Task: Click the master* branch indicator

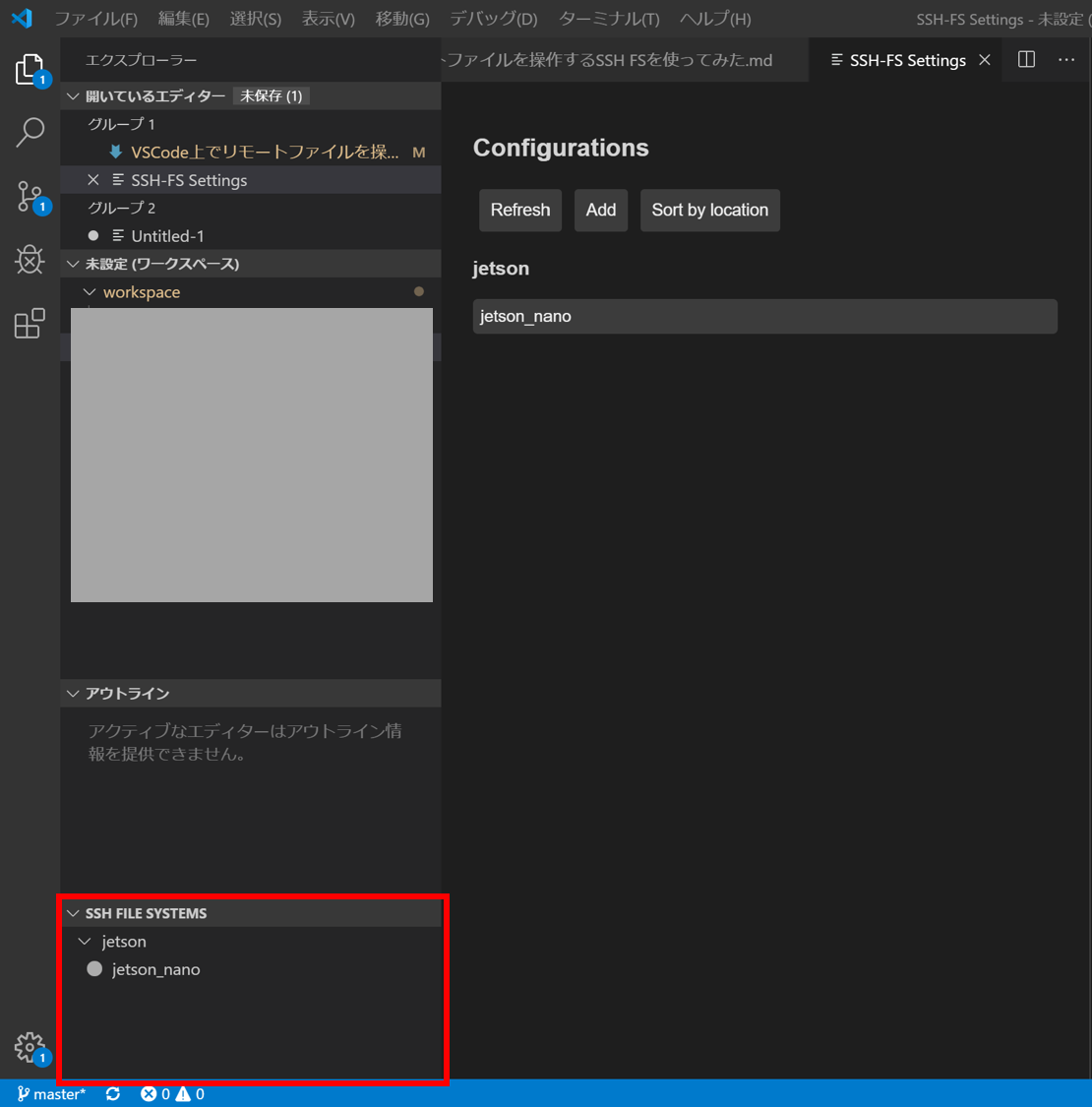Action: pyautogui.click(x=51, y=1093)
